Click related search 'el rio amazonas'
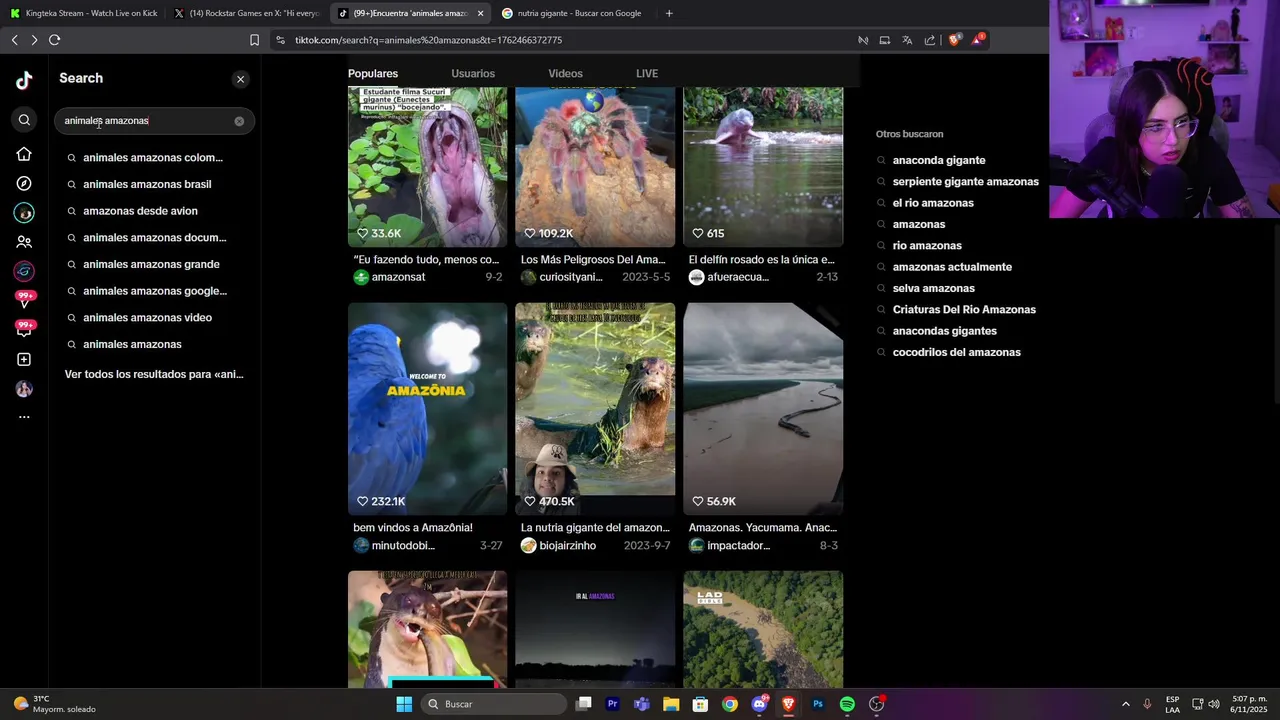Image resolution: width=1280 pixels, height=720 pixels. [933, 203]
